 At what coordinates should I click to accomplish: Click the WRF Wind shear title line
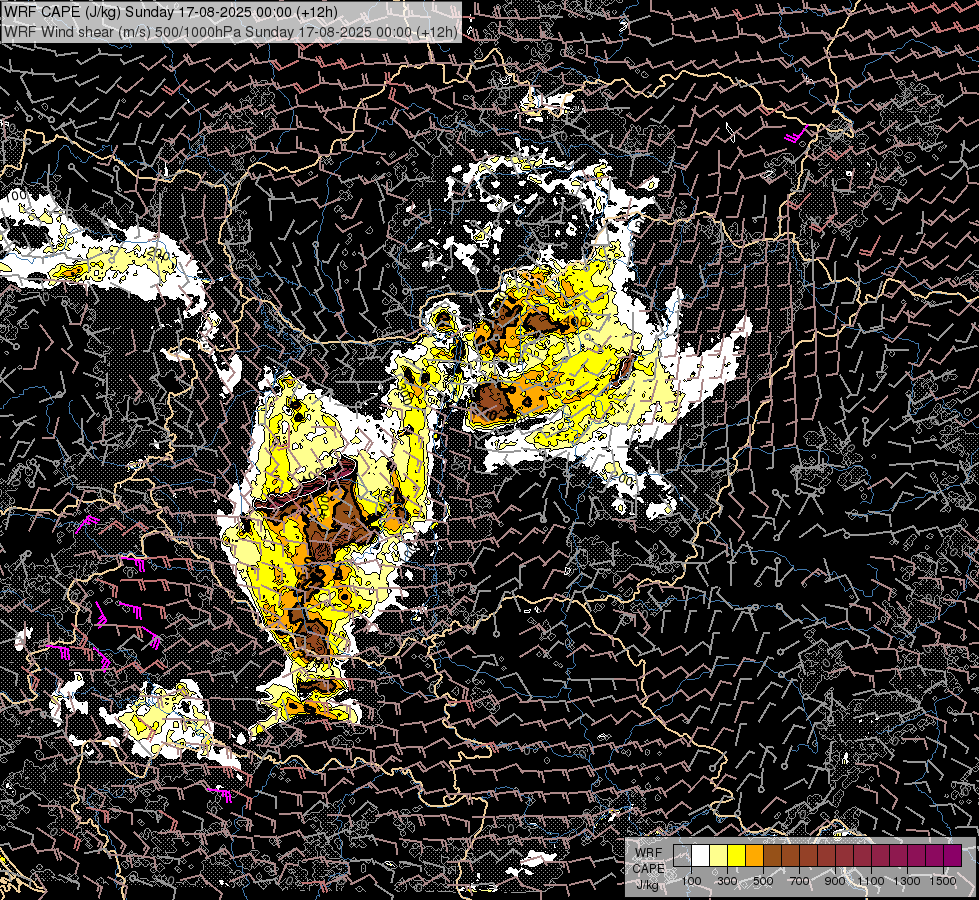(x=230, y=32)
